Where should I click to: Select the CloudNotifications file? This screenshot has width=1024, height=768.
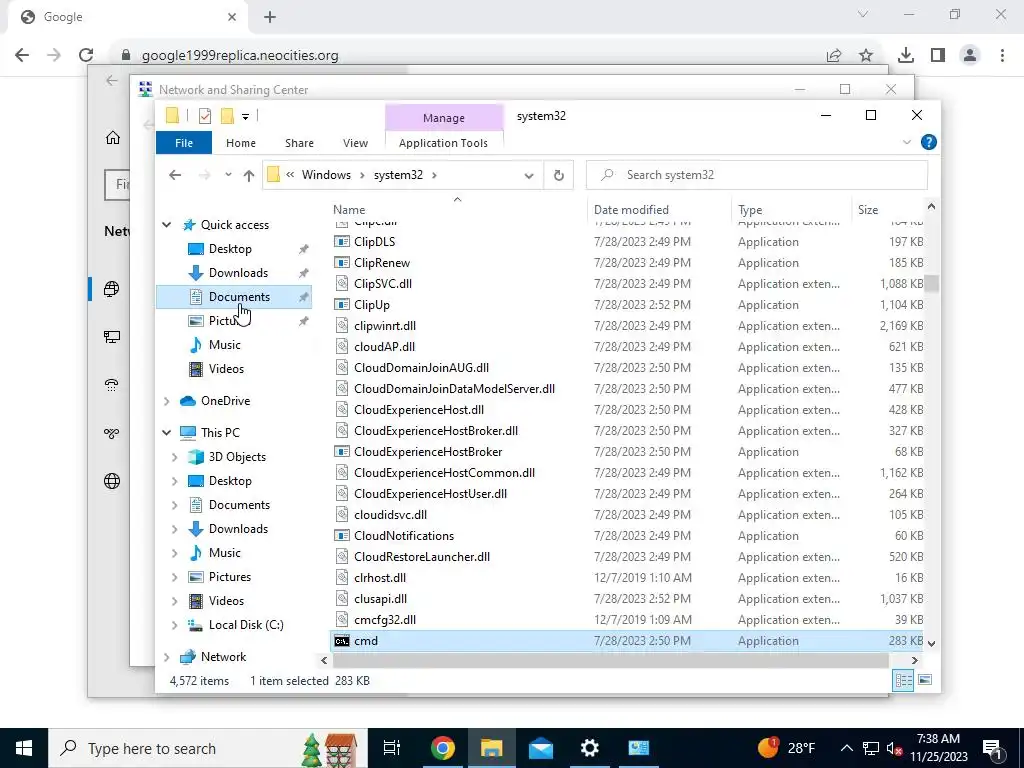pos(627,536)
